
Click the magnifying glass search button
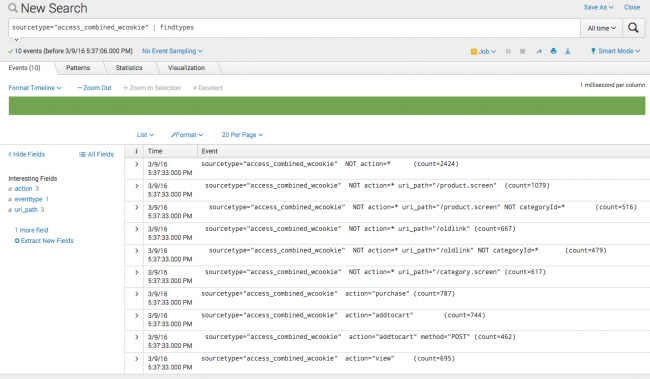point(633,28)
